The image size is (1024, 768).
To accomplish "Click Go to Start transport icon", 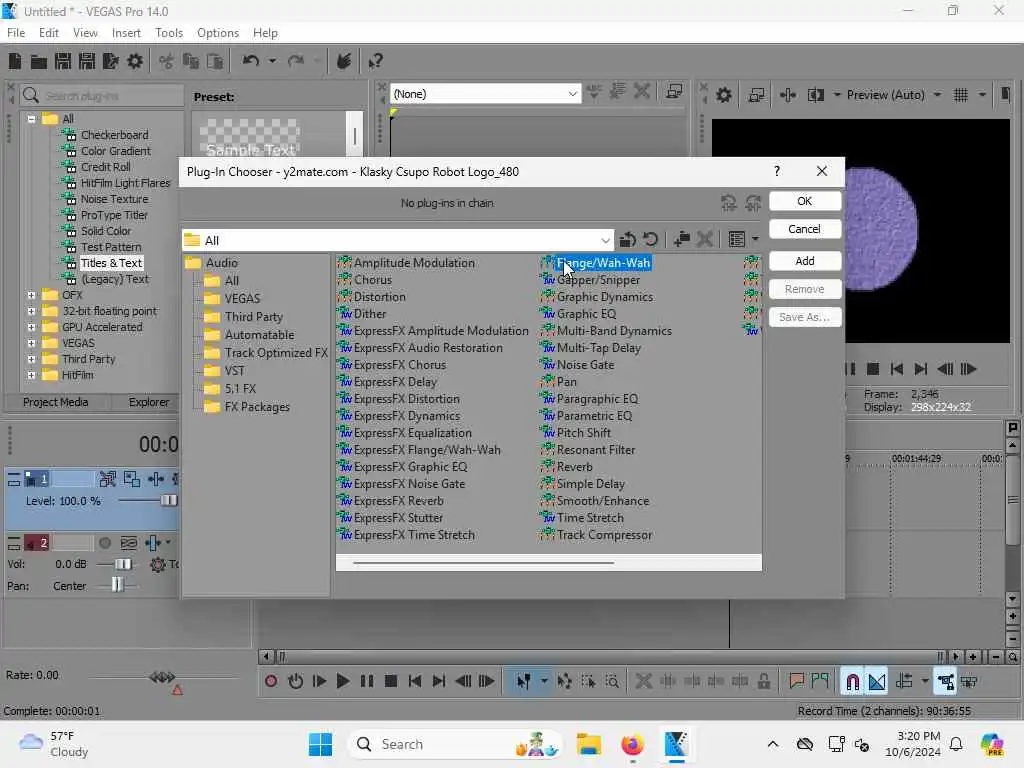I will [x=415, y=681].
